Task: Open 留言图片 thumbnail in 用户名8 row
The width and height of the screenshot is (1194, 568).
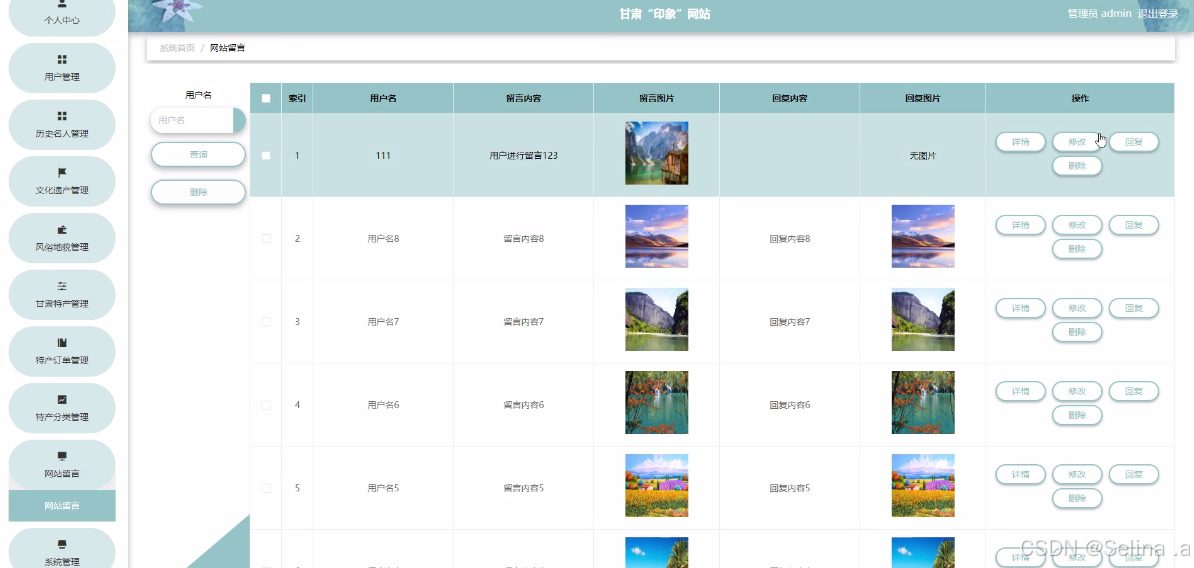Action: tap(656, 236)
